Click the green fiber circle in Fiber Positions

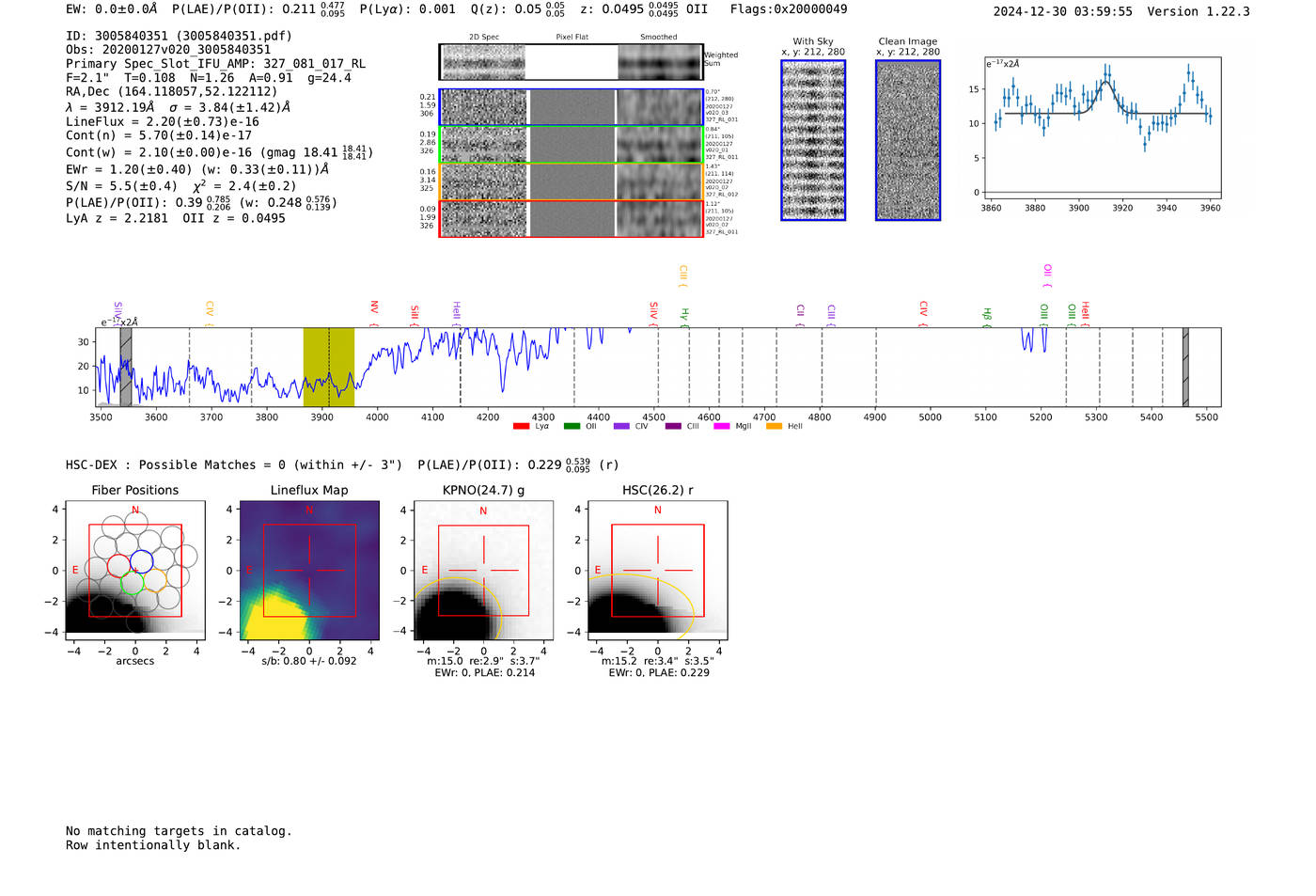coord(132,583)
